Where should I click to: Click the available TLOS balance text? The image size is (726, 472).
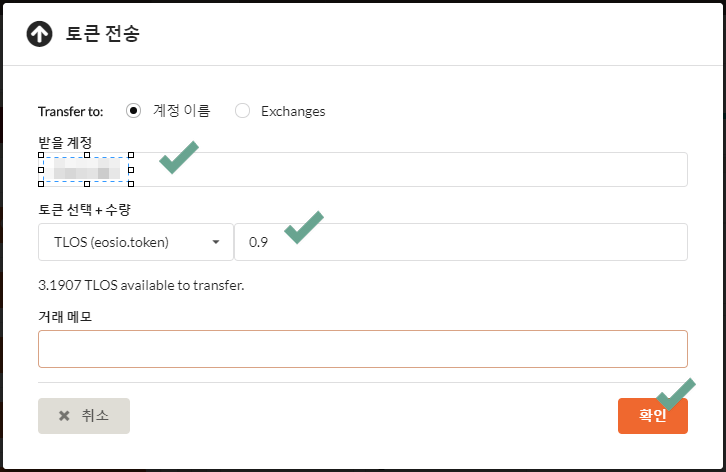pos(141,285)
